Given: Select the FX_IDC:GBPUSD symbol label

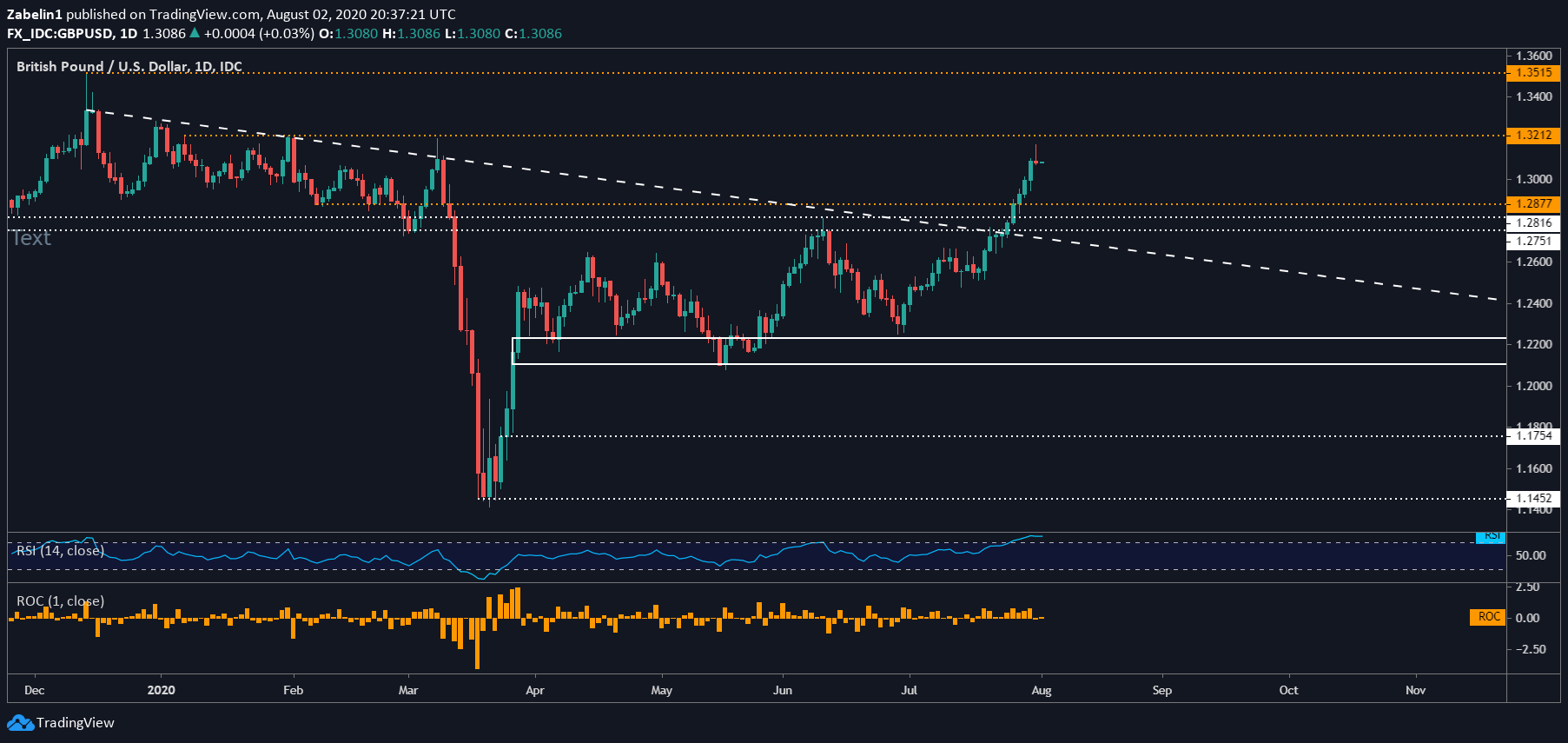Looking at the screenshot, I should coord(60,33).
